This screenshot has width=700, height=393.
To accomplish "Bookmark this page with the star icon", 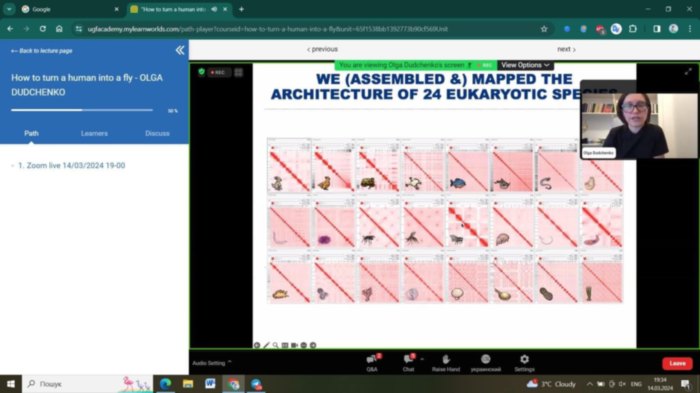I will 544,29.
